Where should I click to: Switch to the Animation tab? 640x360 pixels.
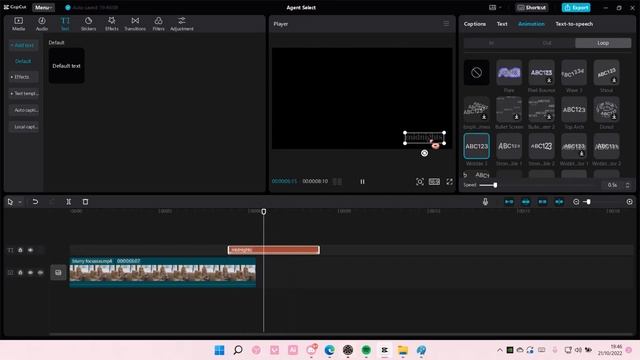[x=531, y=24]
